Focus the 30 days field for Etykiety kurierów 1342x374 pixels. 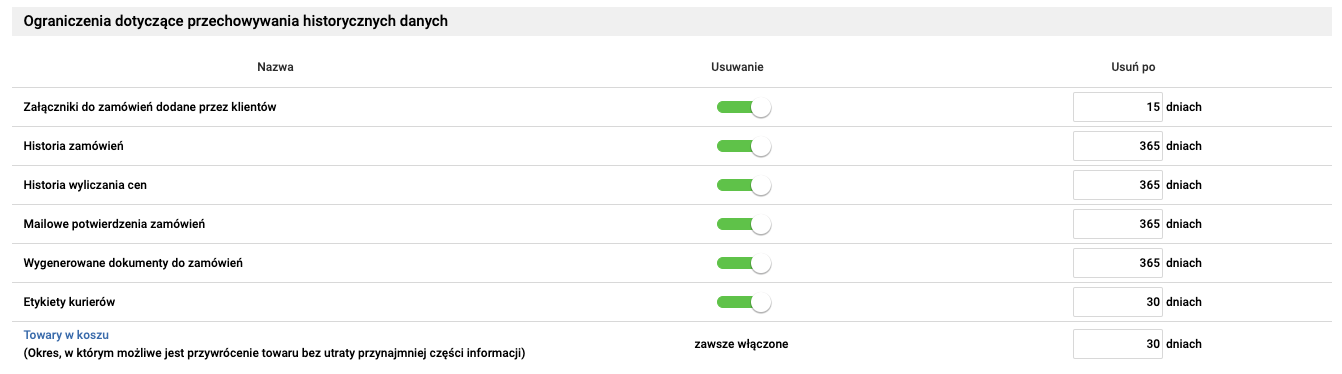point(1118,302)
